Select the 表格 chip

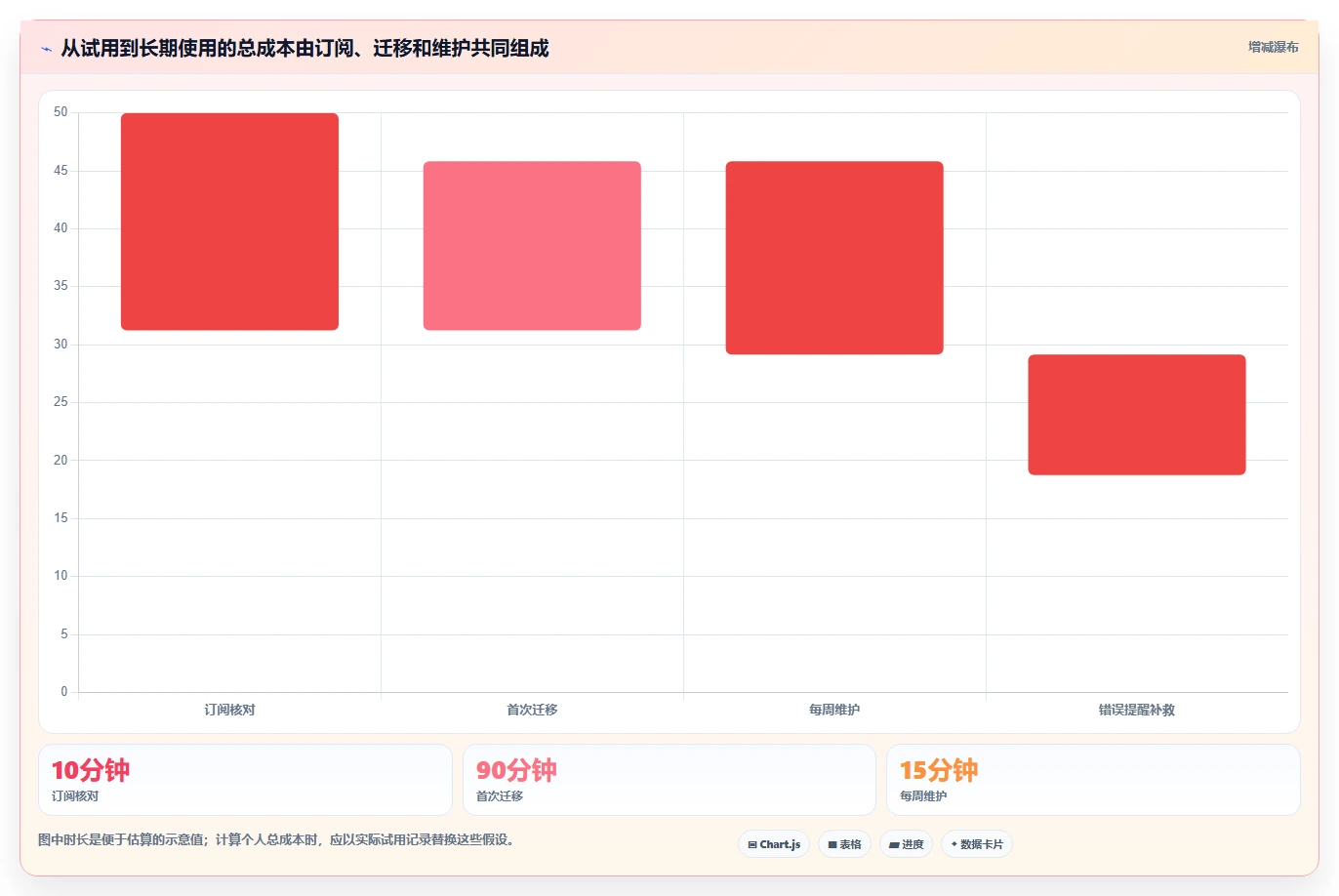point(844,844)
